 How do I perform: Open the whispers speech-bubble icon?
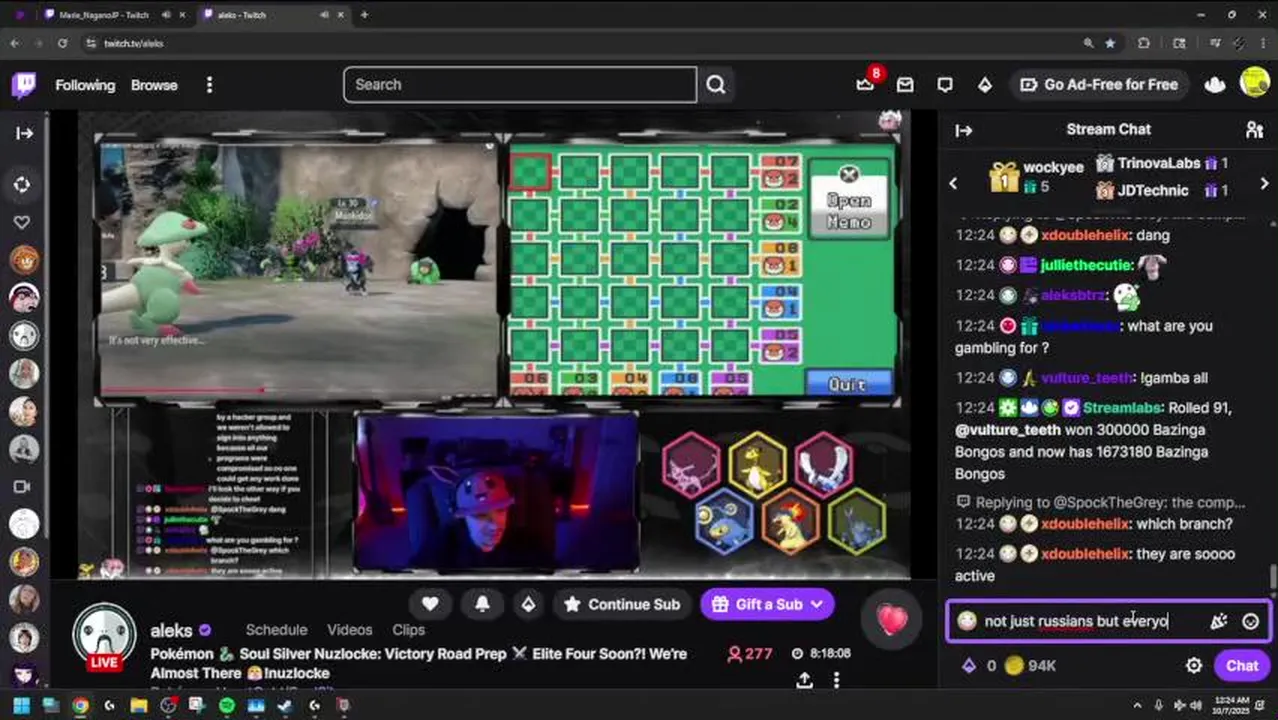[x=945, y=85]
